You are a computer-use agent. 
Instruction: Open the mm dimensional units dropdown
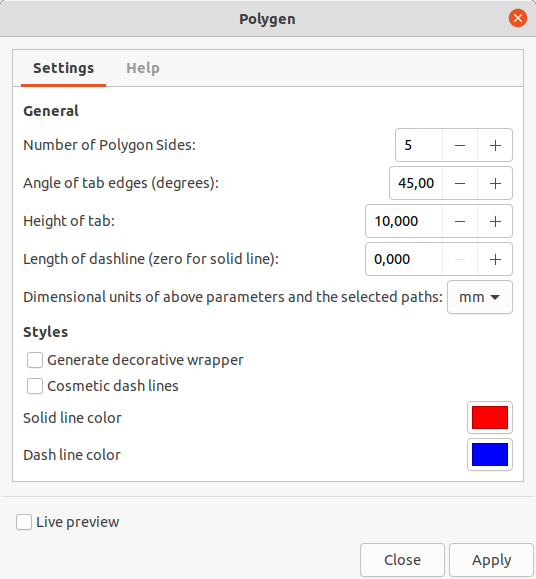(480, 297)
